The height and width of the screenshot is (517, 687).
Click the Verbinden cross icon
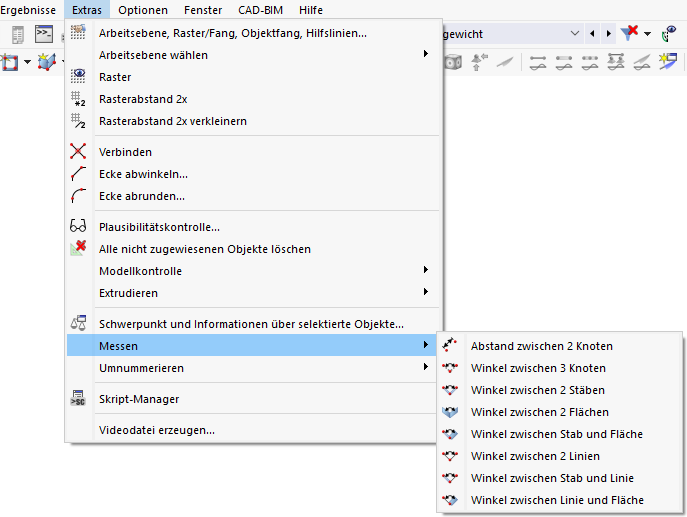78,152
